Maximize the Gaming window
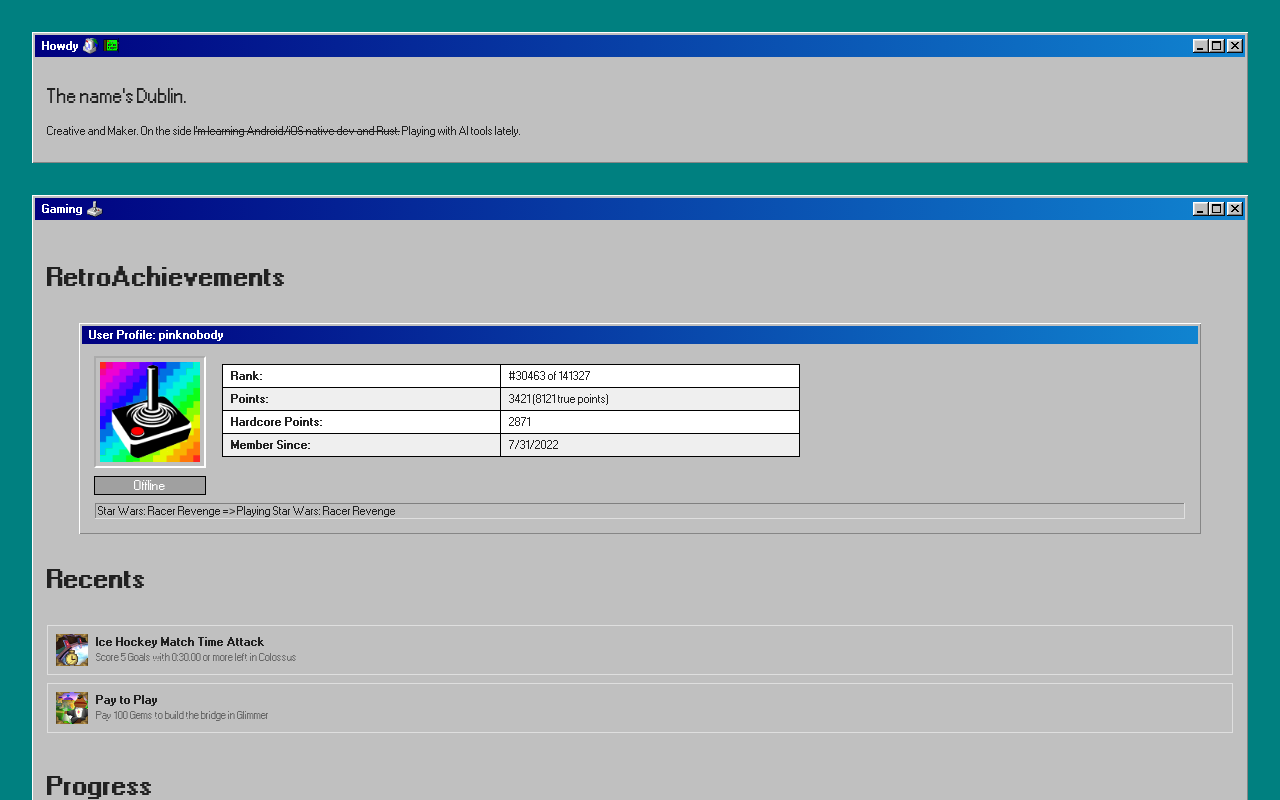Image resolution: width=1280 pixels, height=800 pixels. click(1217, 209)
